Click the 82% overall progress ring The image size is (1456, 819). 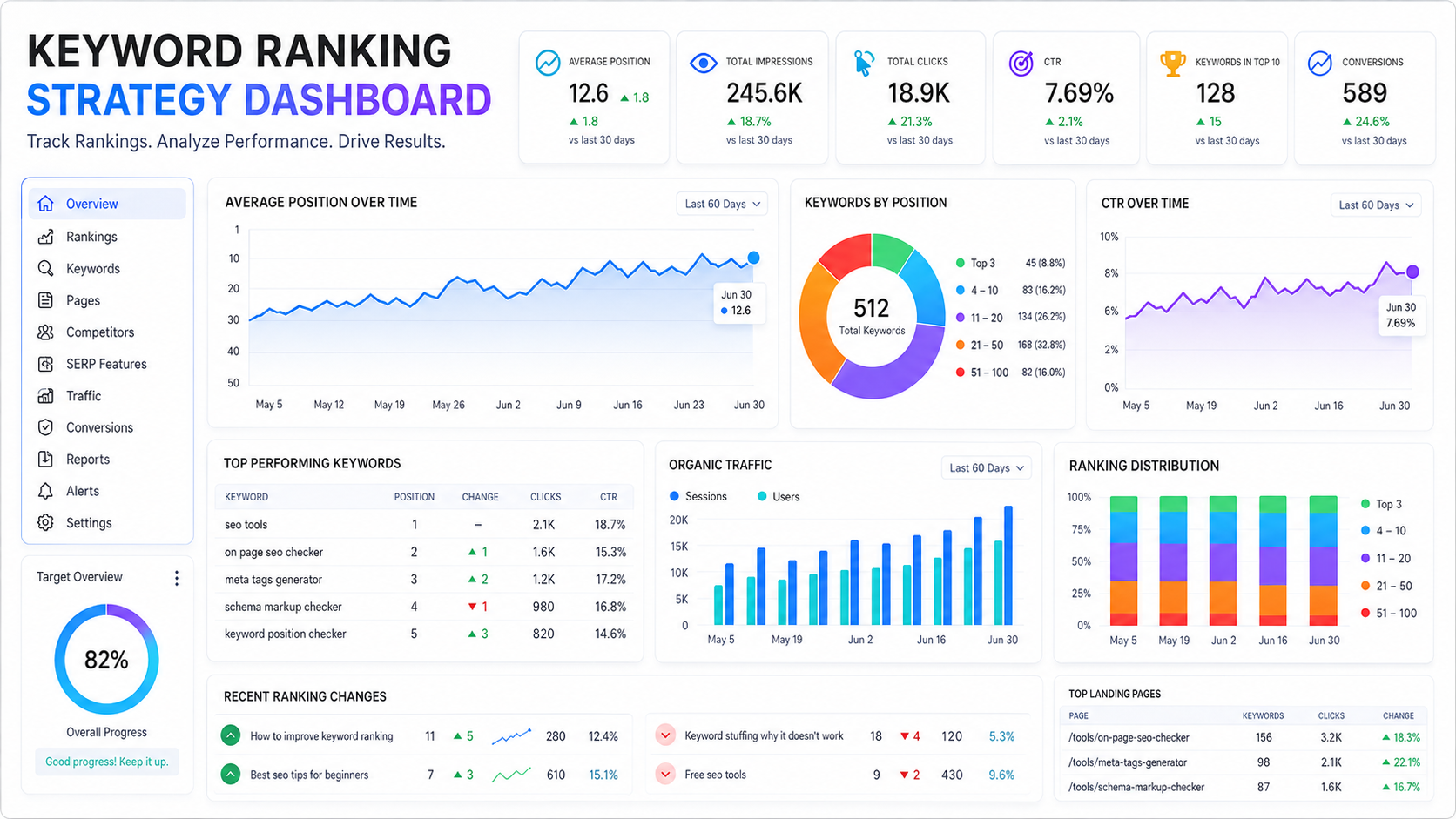[106, 660]
